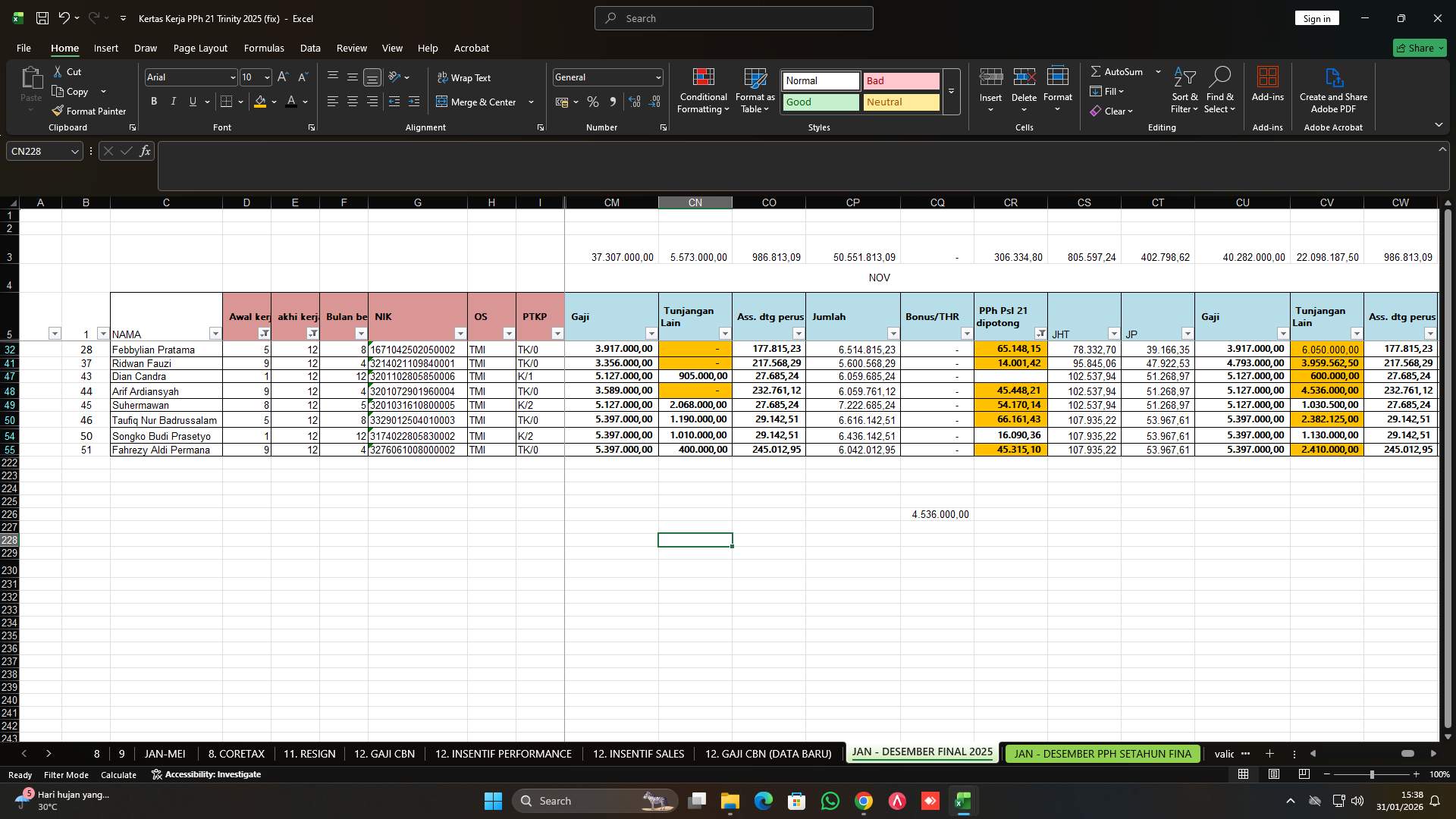Click inside the Name Box showing CN228

click(x=38, y=151)
